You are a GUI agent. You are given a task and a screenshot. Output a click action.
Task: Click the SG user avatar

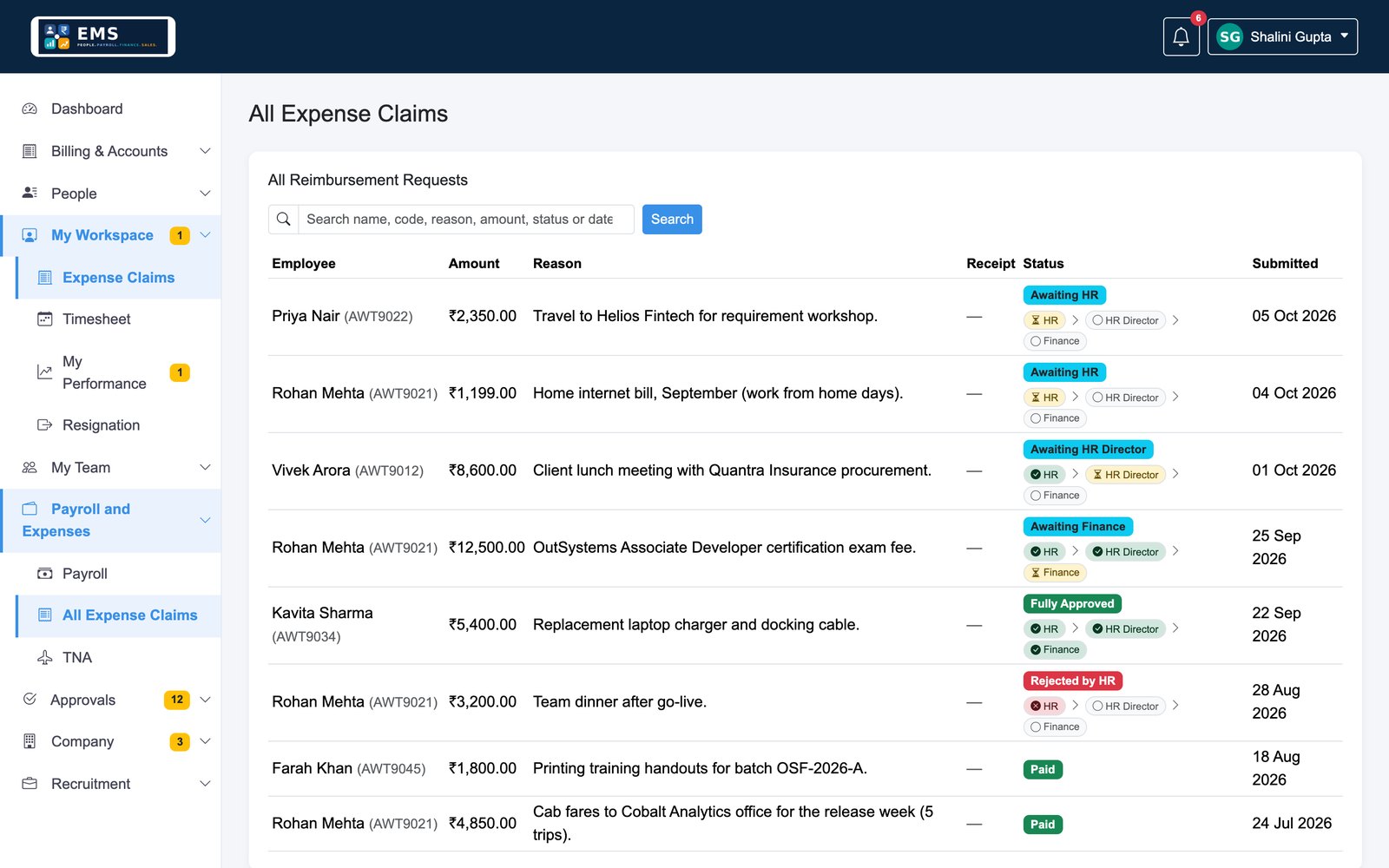pyautogui.click(x=1229, y=36)
